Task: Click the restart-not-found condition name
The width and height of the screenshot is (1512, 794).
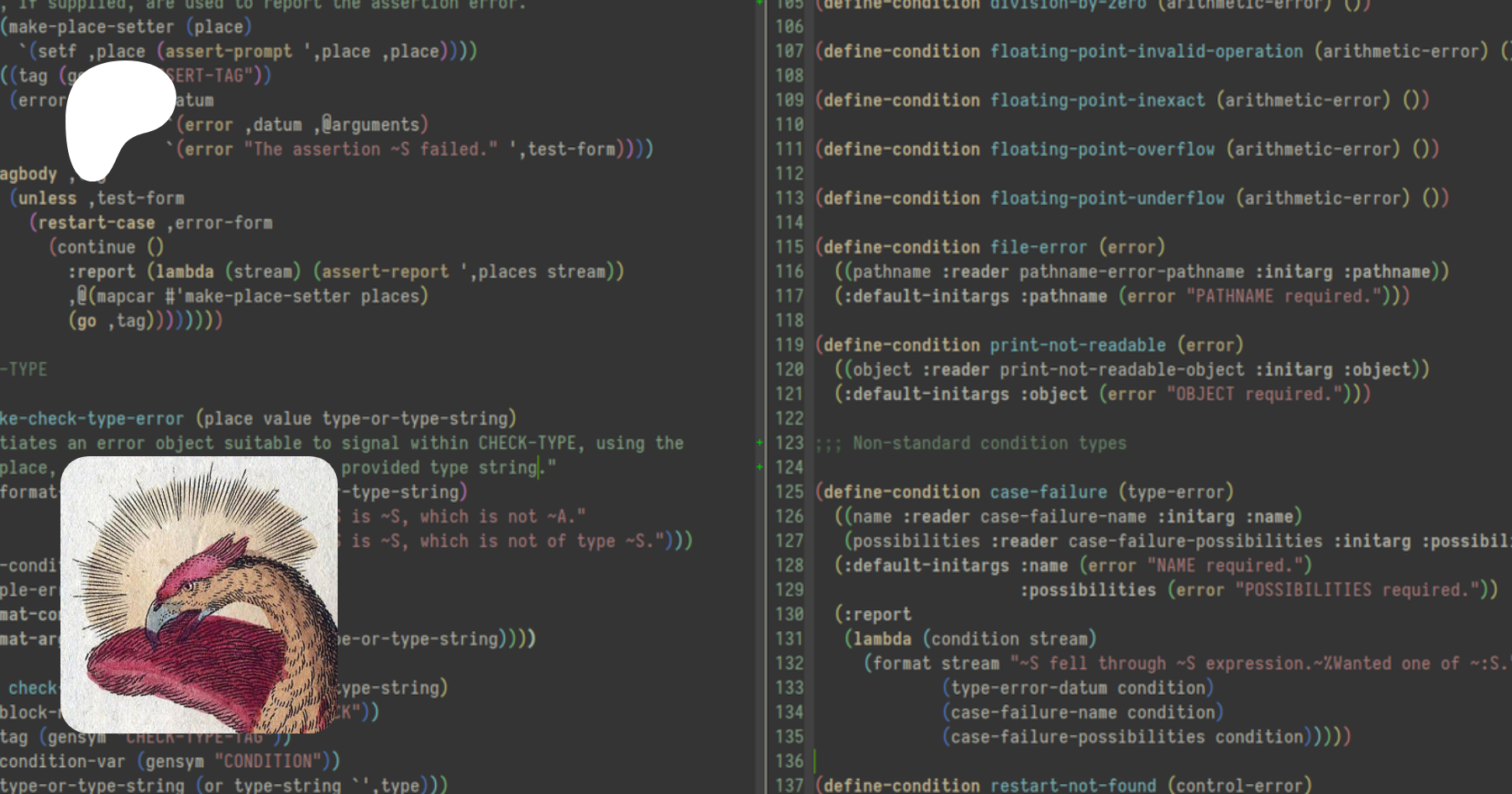Action: (1073, 786)
